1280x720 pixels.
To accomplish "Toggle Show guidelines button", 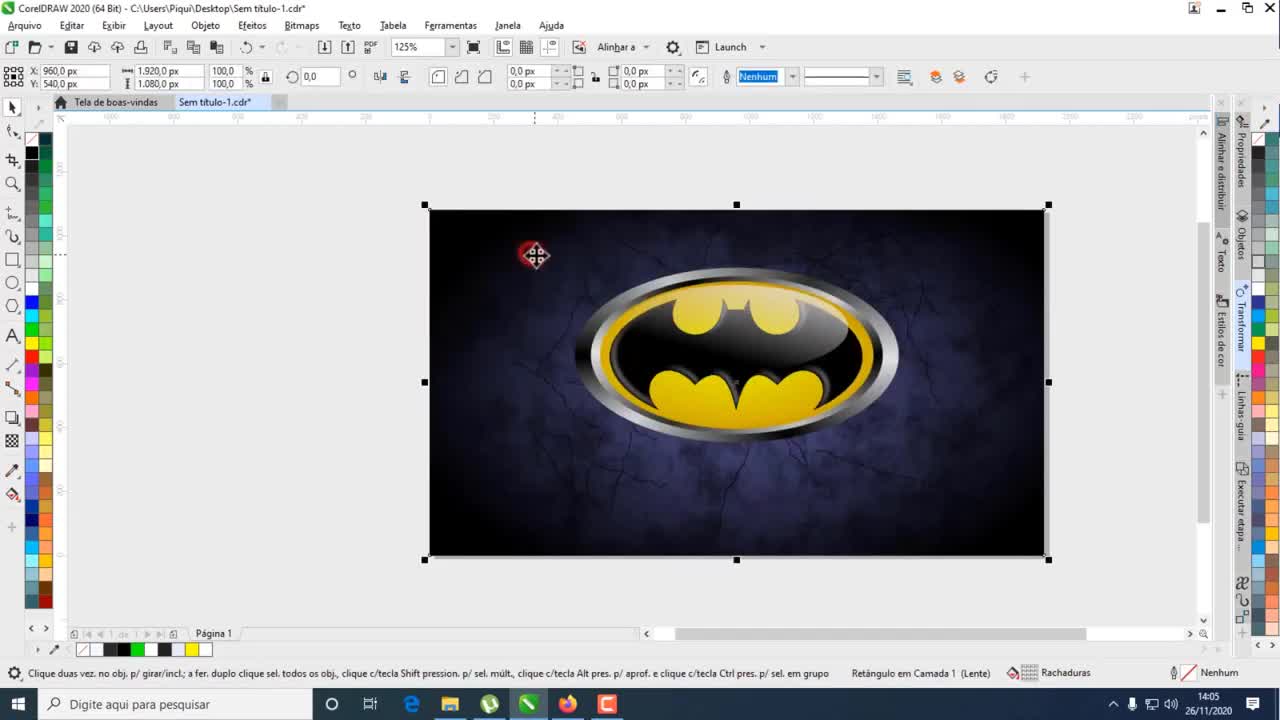I will (550, 47).
